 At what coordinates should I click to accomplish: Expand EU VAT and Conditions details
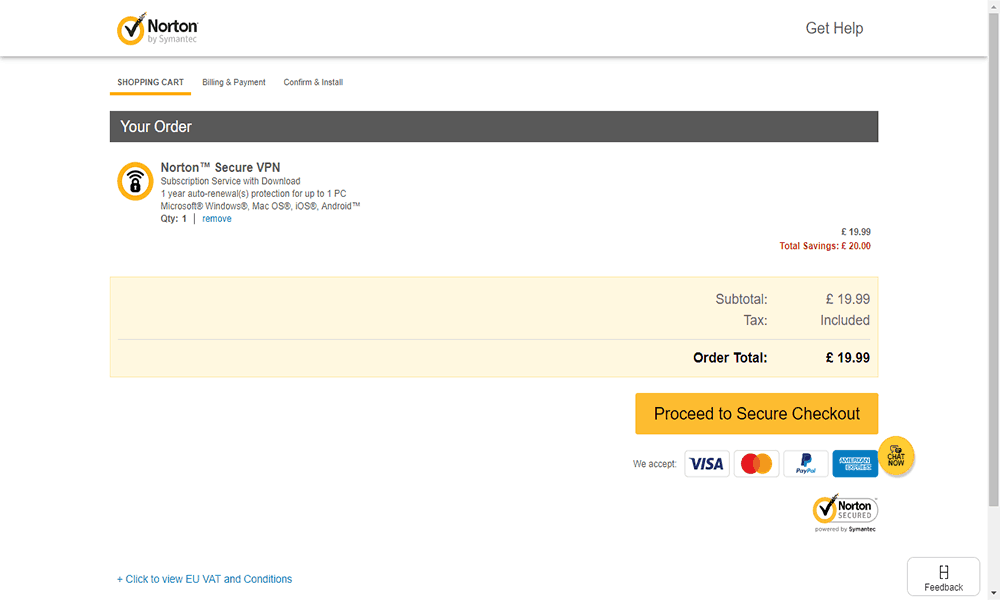tap(205, 579)
